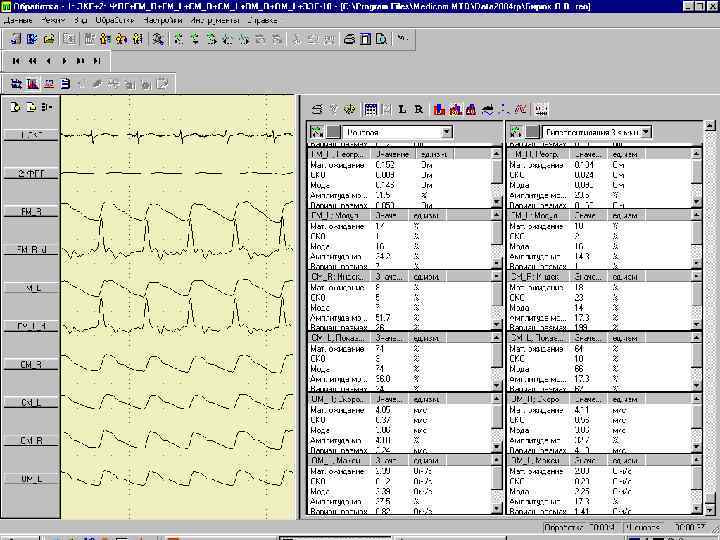This screenshot has width=720, height=540.
Task: Open the Справка menu
Action: [262, 20]
